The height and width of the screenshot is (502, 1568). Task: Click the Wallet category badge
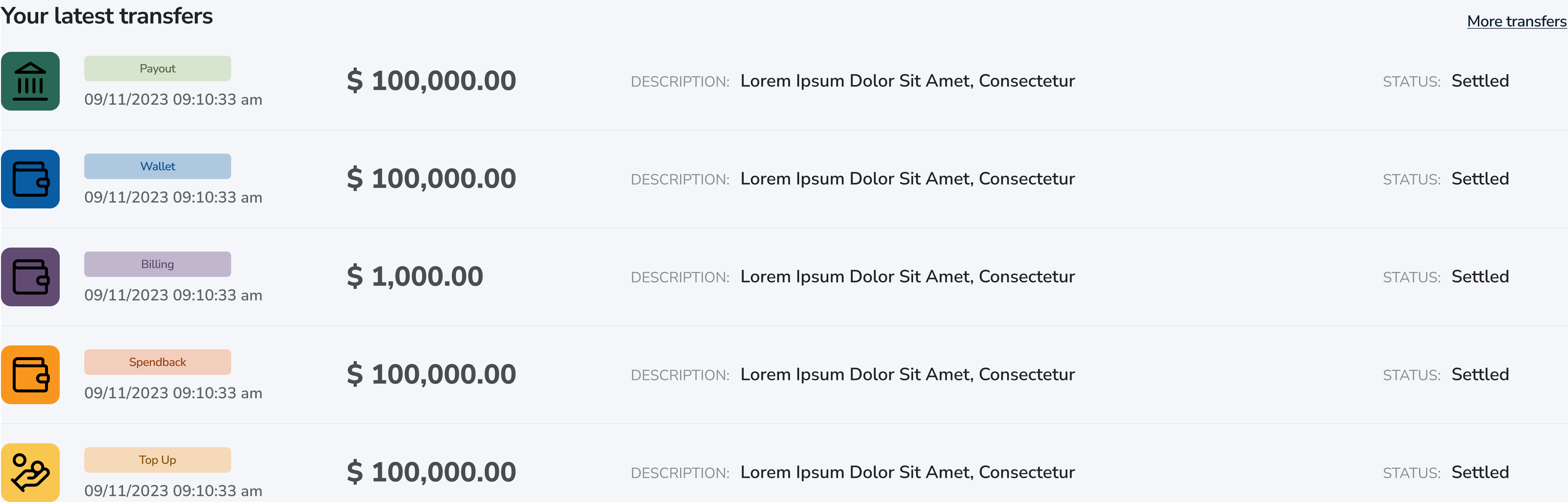[157, 165]
